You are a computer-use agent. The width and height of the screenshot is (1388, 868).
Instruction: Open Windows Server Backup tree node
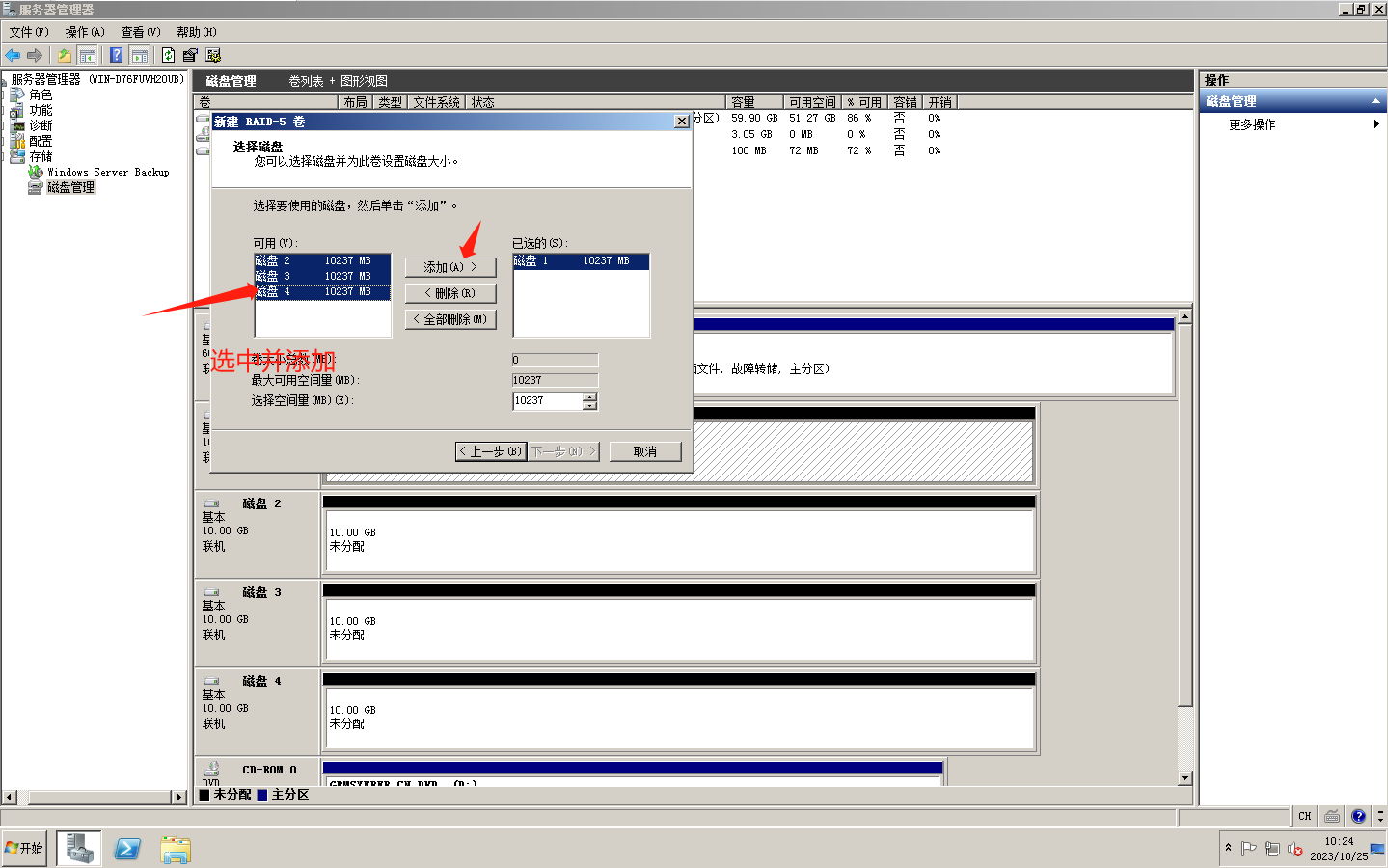pyautogui.click(x=108, y=172)
